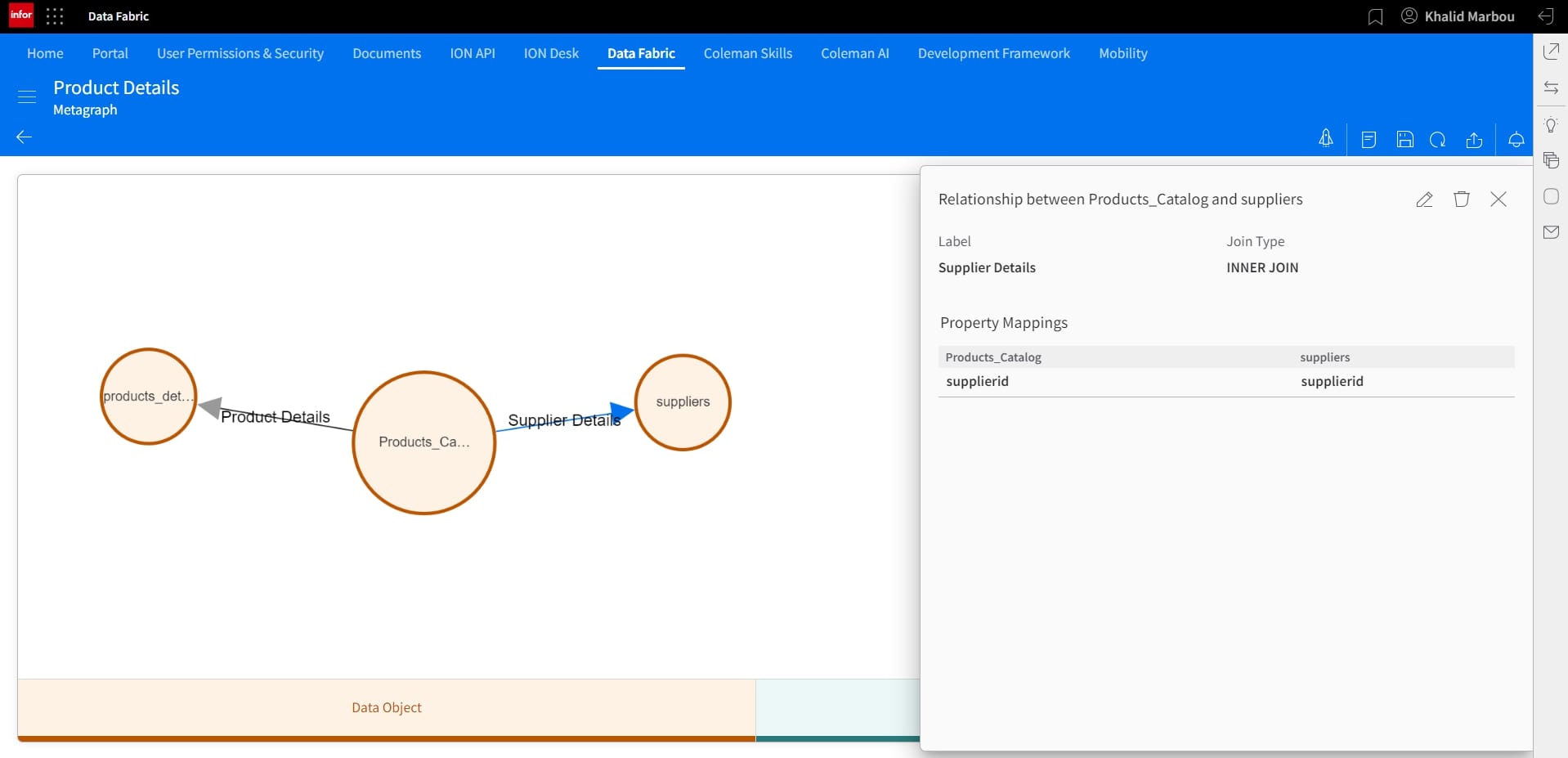Switch to the Portal tab
Image resolution: width=1568 pixels, height=758 pixels.
click(110, 53)
